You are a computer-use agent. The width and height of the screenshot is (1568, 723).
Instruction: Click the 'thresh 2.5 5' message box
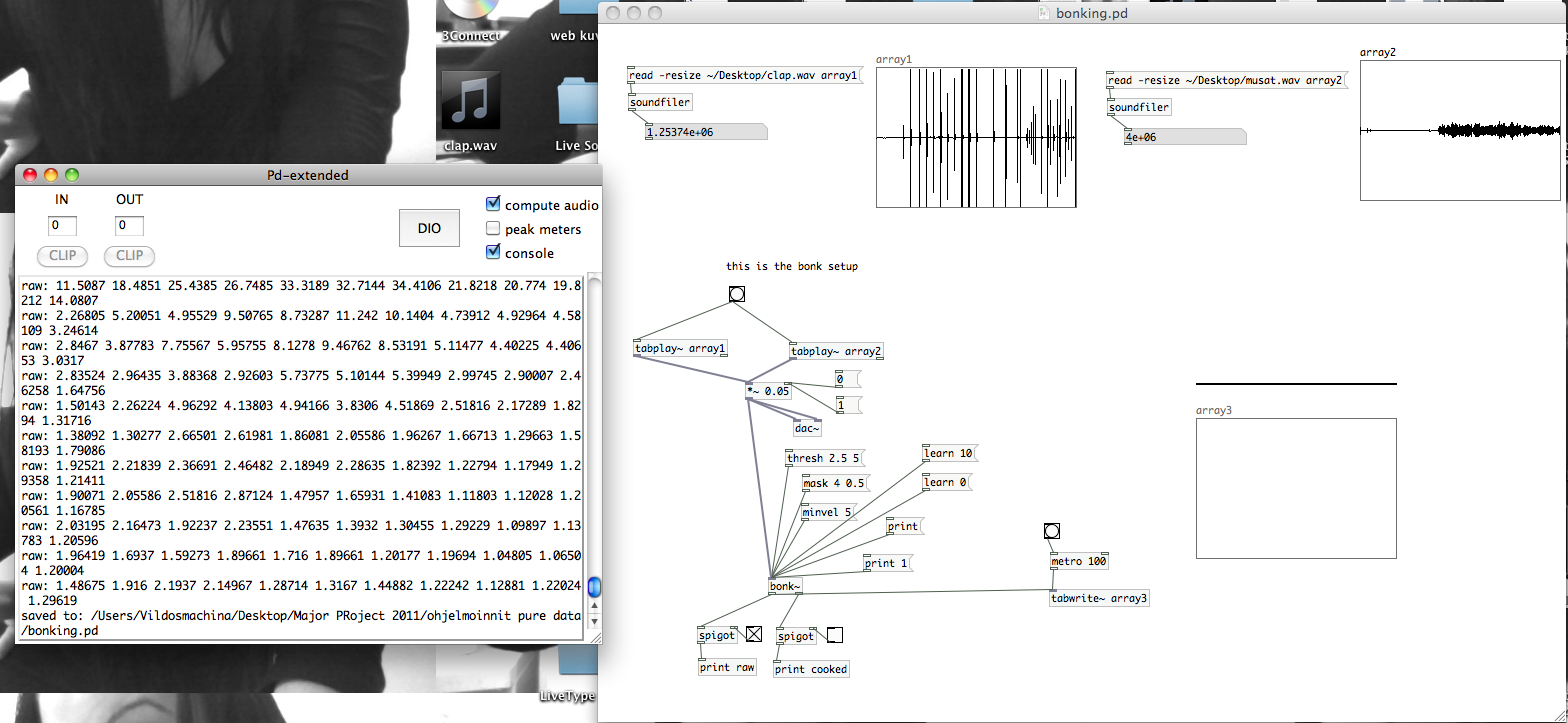824,458
